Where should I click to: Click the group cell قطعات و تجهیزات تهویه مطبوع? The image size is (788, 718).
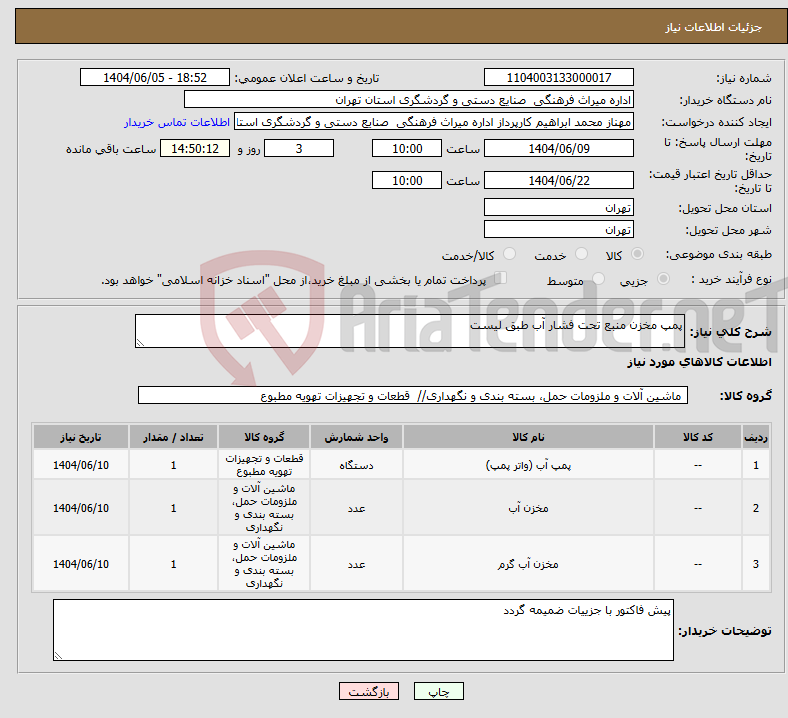(x=264, y=465)
